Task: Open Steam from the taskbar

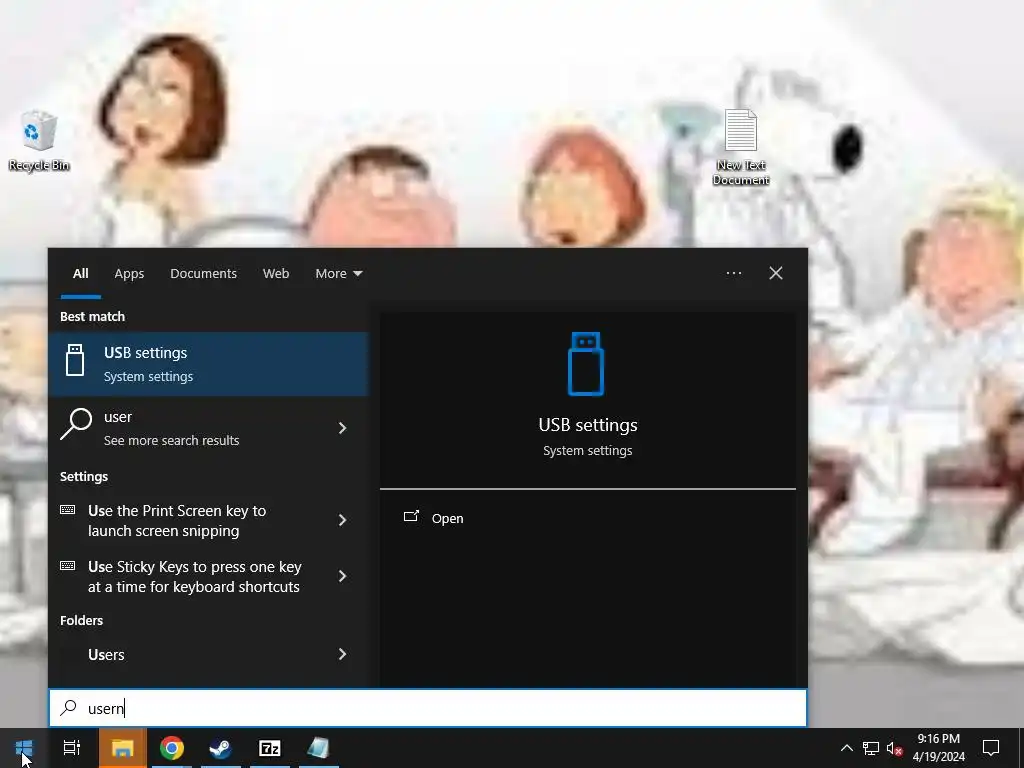Action: (221, 748)
